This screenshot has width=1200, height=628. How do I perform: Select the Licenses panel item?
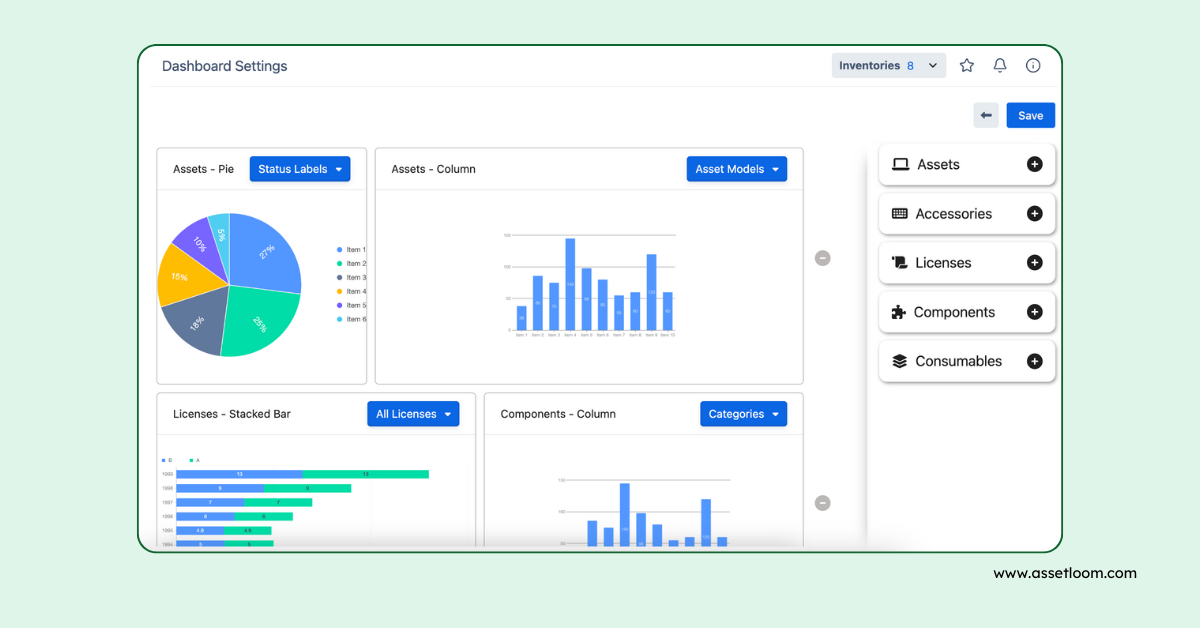coord(943,263)
